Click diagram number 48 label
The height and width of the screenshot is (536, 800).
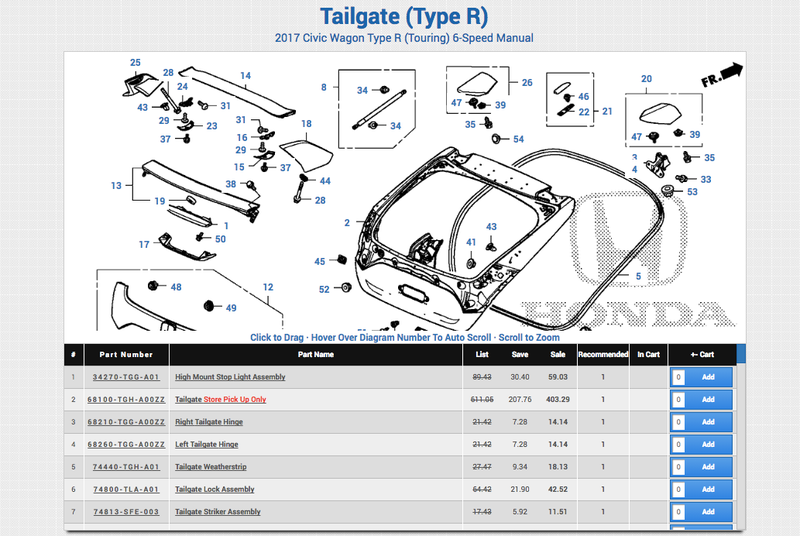176,287
